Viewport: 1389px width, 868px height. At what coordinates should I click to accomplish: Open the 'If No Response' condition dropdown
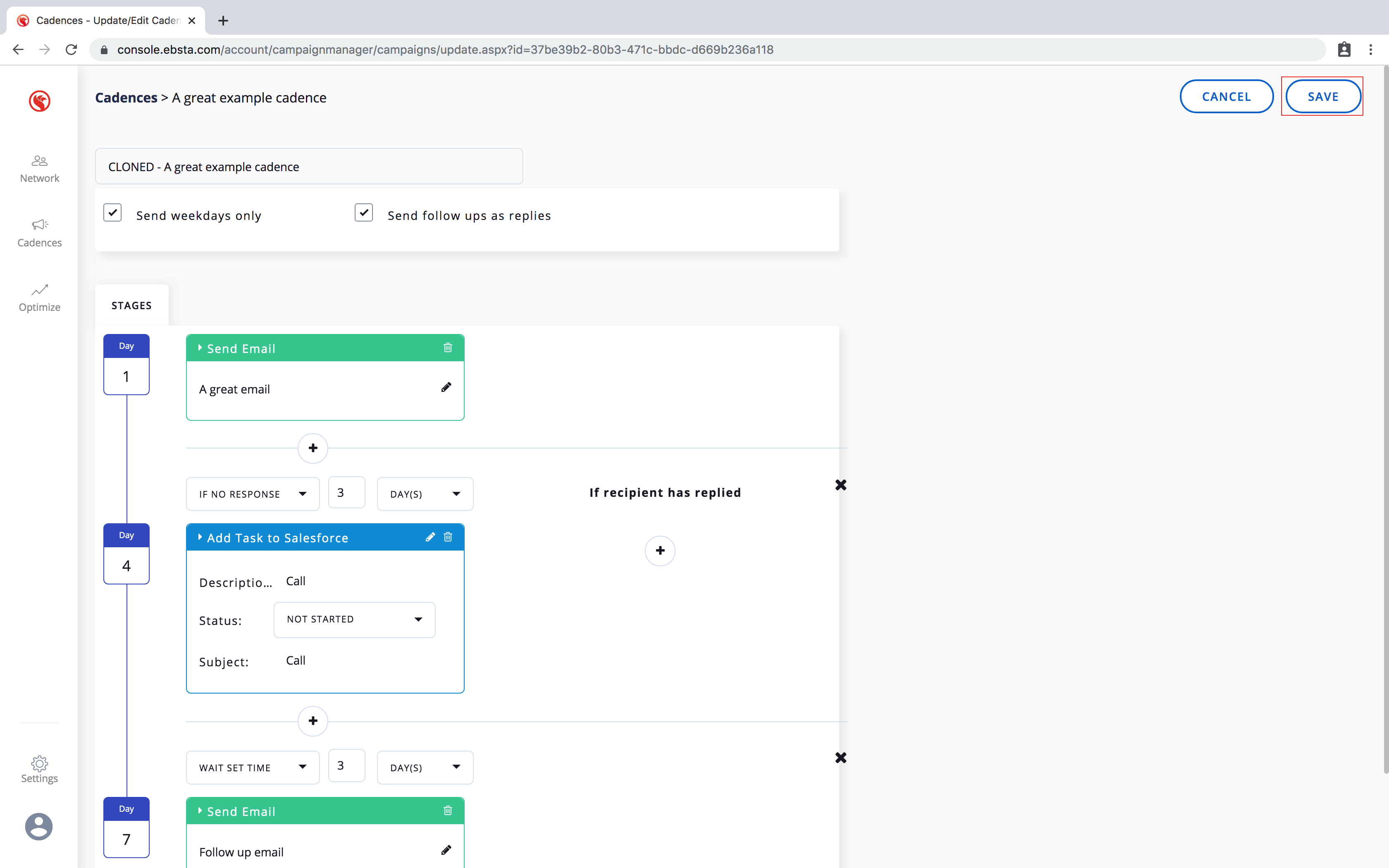[253, 494]
